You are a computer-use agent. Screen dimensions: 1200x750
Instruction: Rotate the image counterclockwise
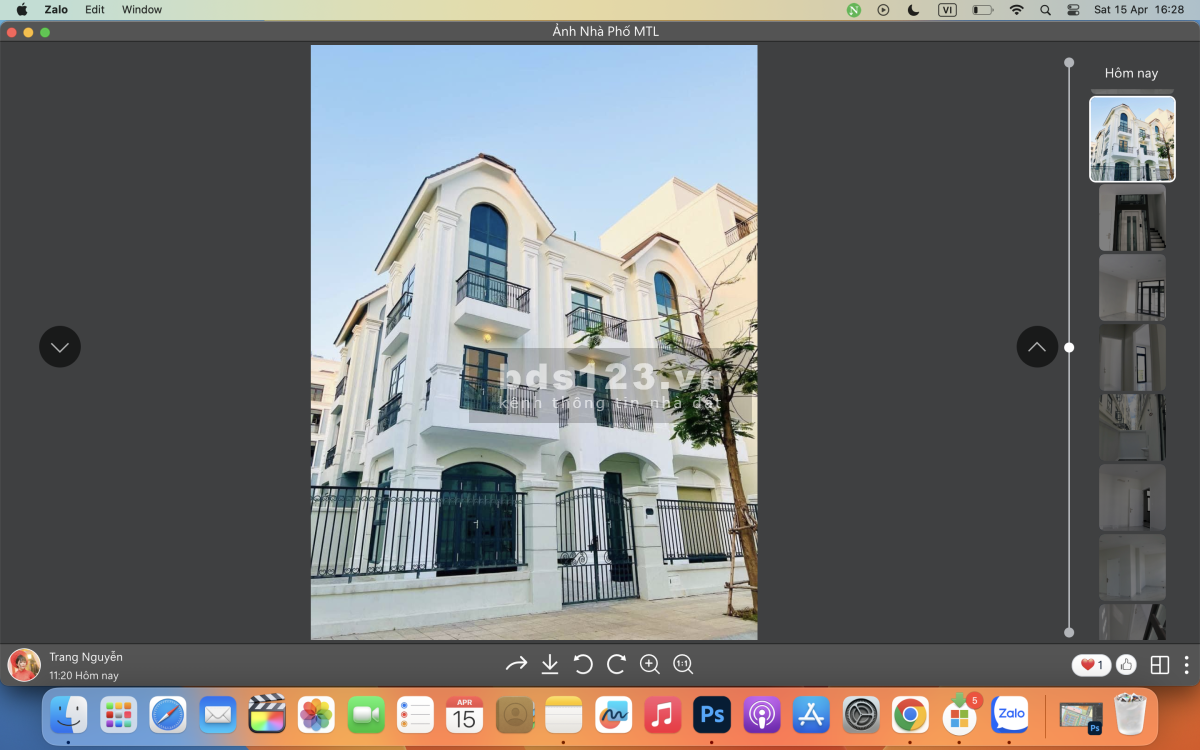[583, 664]
